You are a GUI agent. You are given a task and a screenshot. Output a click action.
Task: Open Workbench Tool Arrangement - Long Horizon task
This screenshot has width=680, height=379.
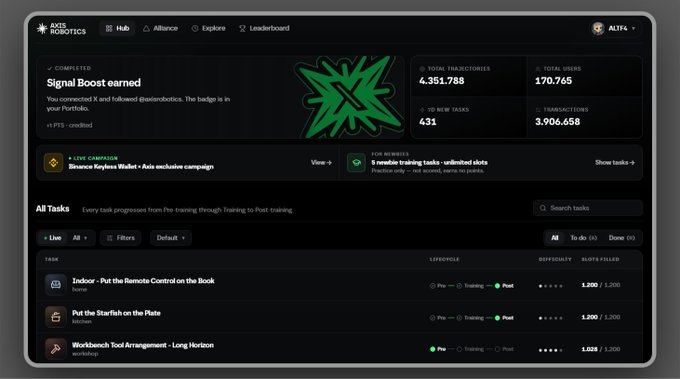pyautogui.click(x=143, y=345)
